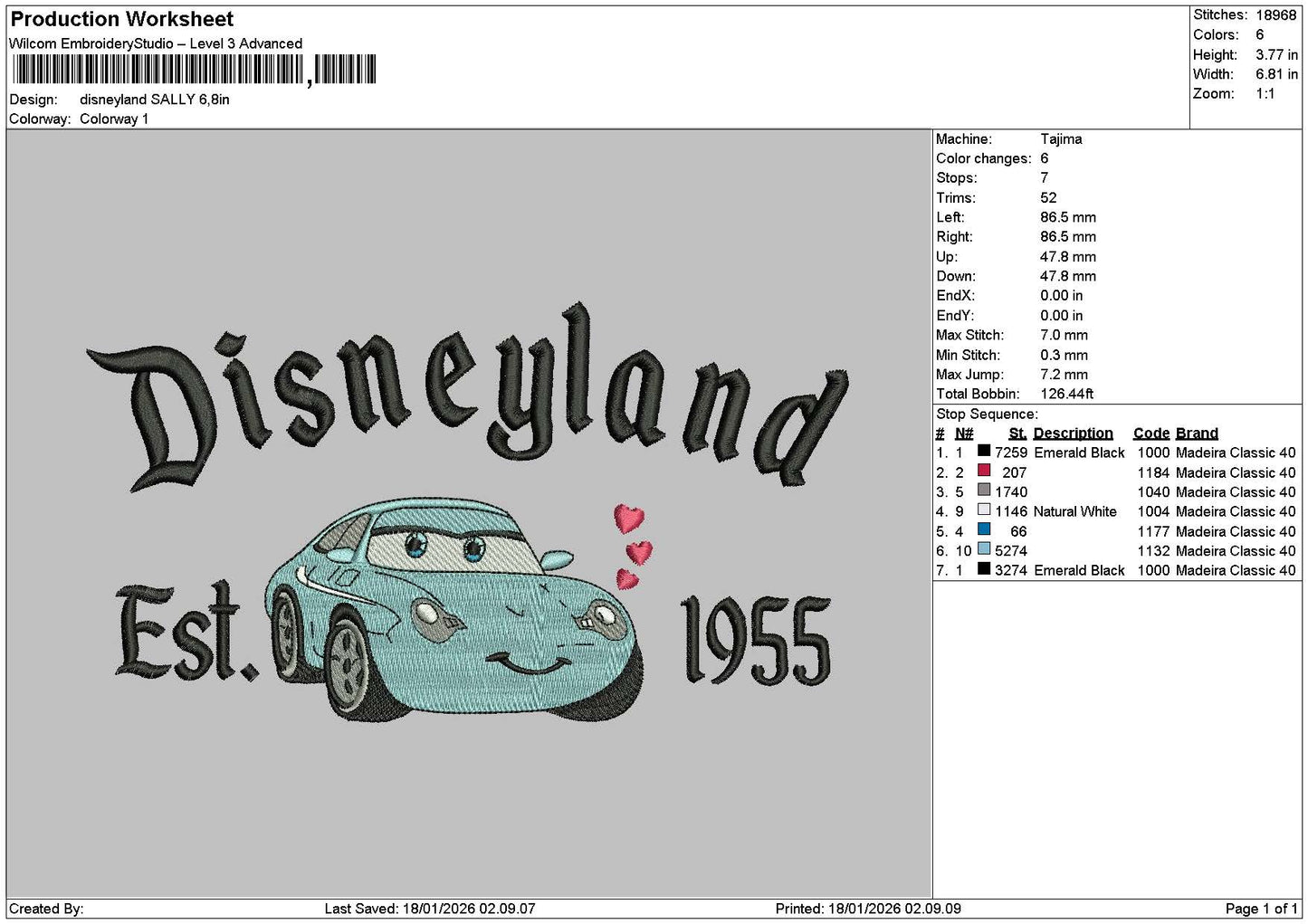This screenshot has height=924, width=1308.
Task: Click the Max Jump value 7.2 mm
Action: 1065,375
